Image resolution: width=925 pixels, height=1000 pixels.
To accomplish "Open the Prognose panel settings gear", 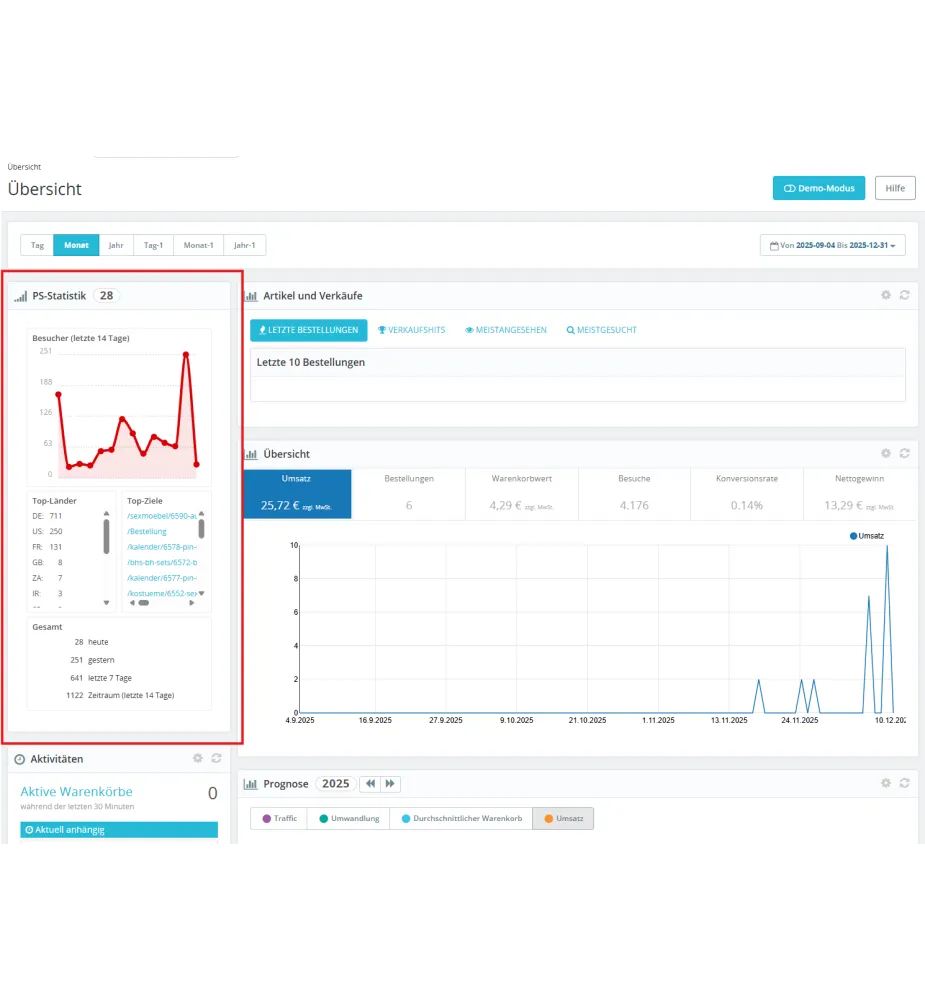I will click(885, 783).
